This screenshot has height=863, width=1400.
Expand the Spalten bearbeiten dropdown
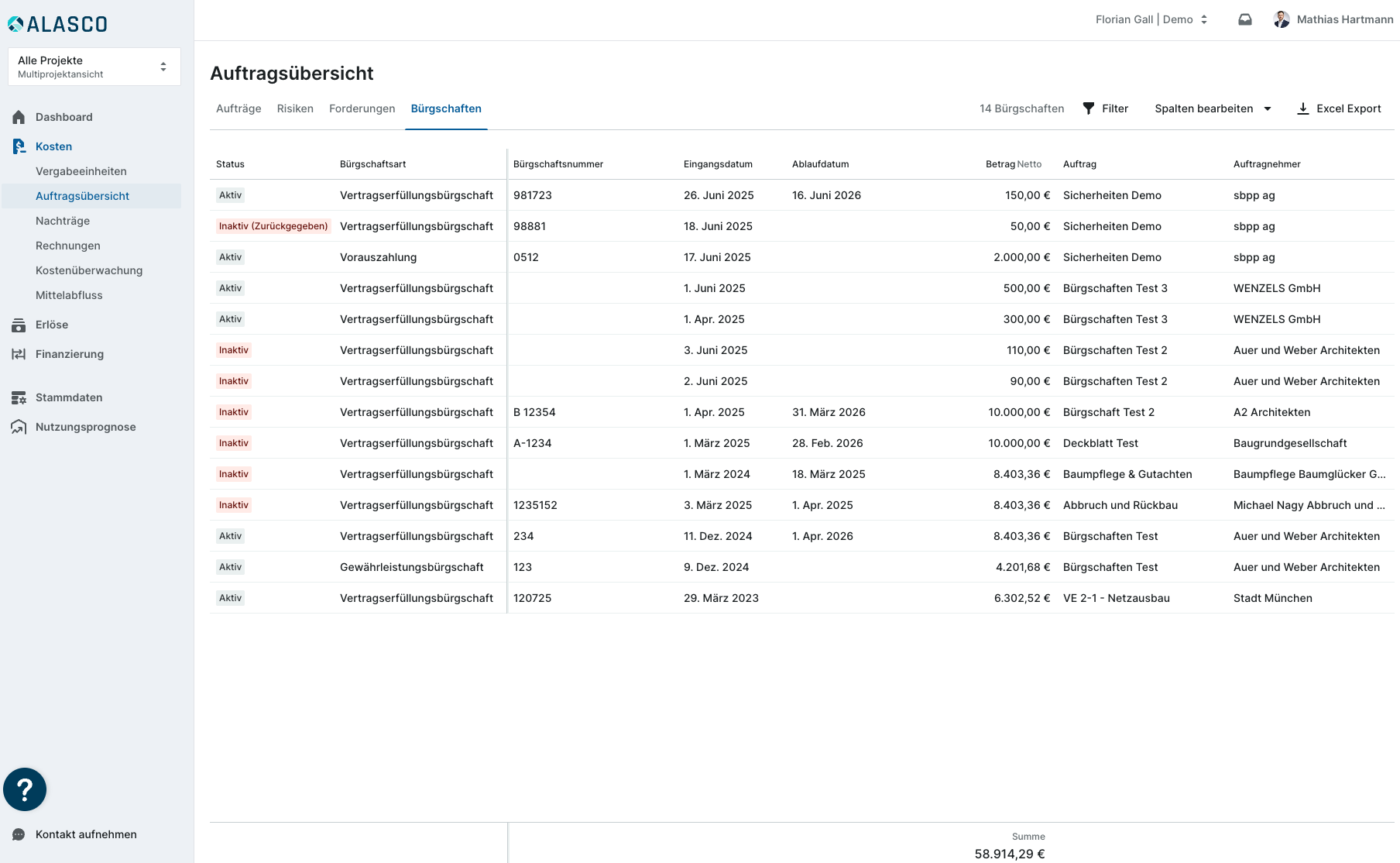tap(1213, 108)
